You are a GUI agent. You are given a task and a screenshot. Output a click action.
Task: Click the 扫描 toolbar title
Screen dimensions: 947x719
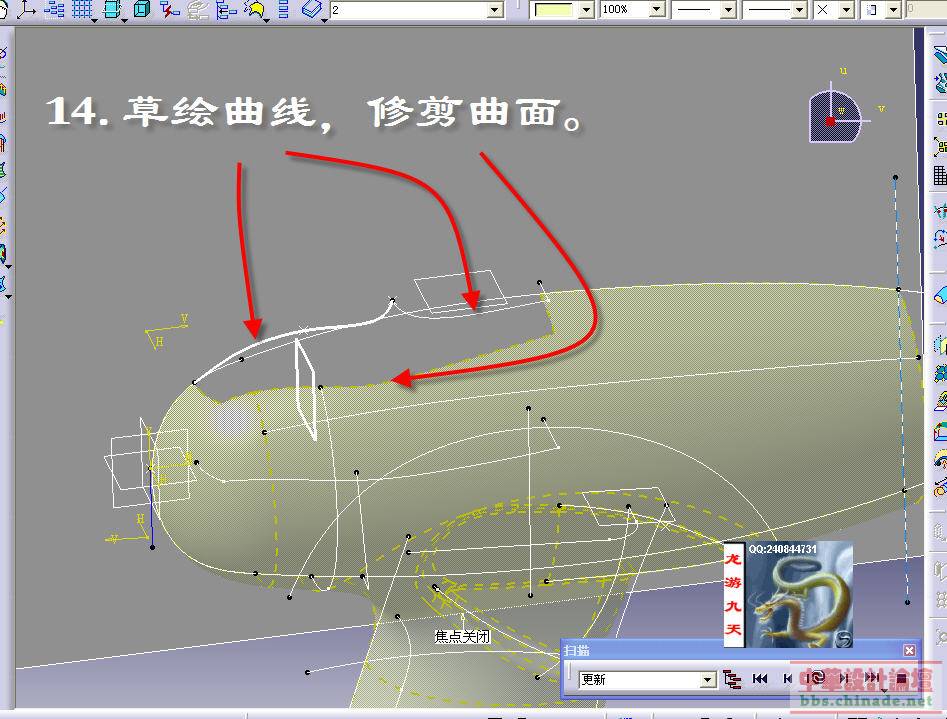click(x=577, y=650)
